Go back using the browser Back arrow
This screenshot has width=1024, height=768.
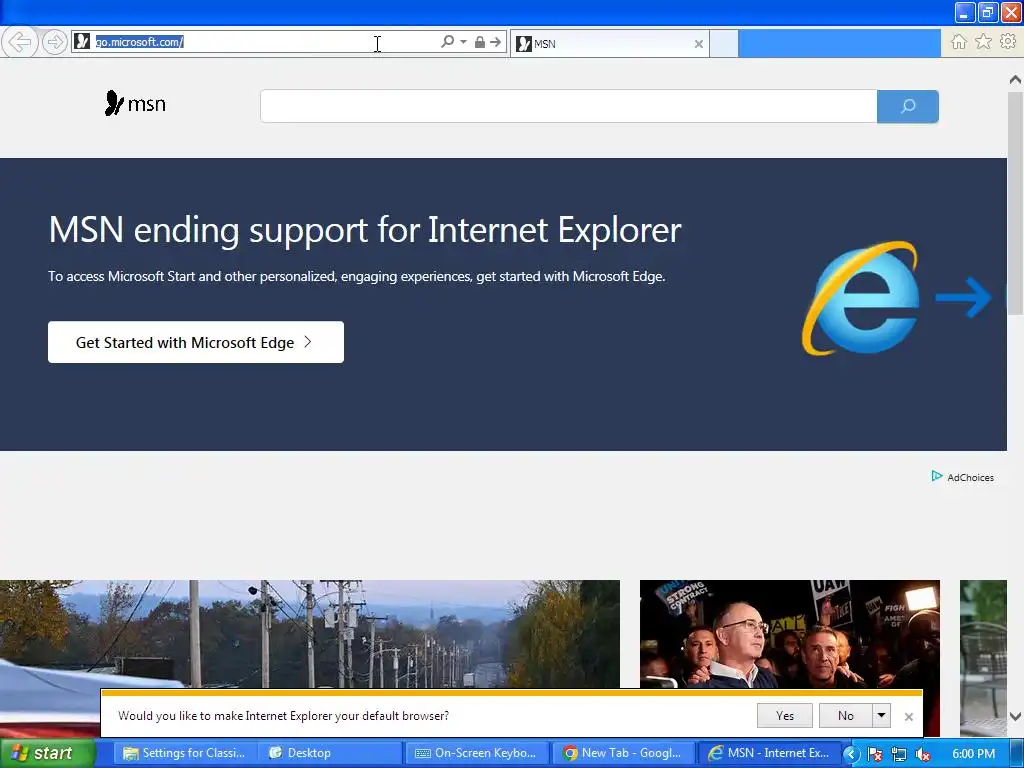coord(20,42)
